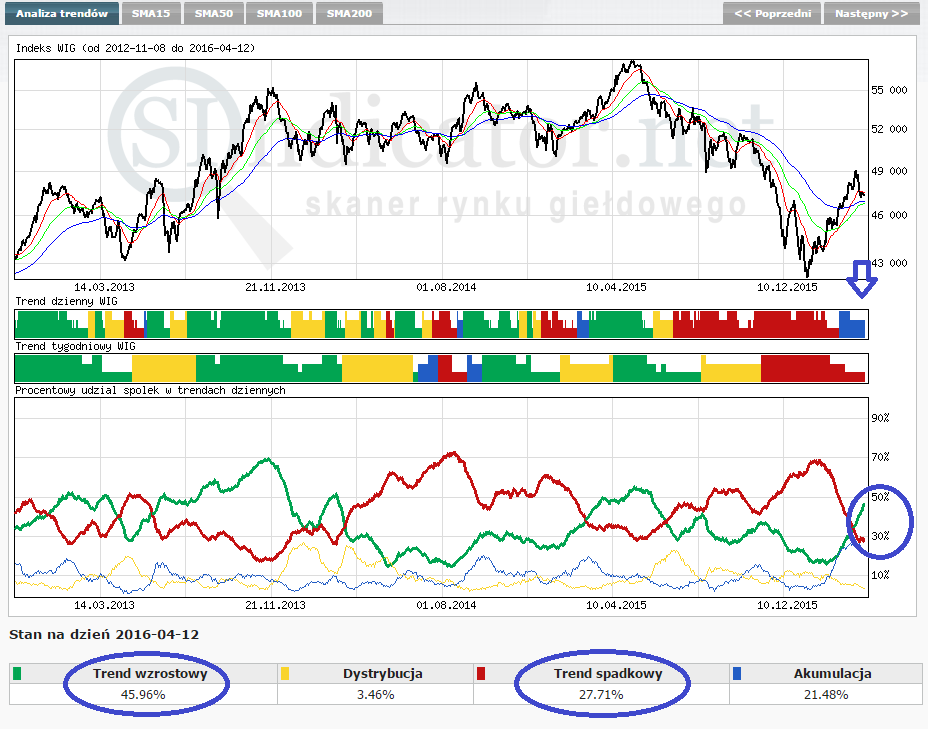Select the SMA100 tab

click(x=281, y=13)
